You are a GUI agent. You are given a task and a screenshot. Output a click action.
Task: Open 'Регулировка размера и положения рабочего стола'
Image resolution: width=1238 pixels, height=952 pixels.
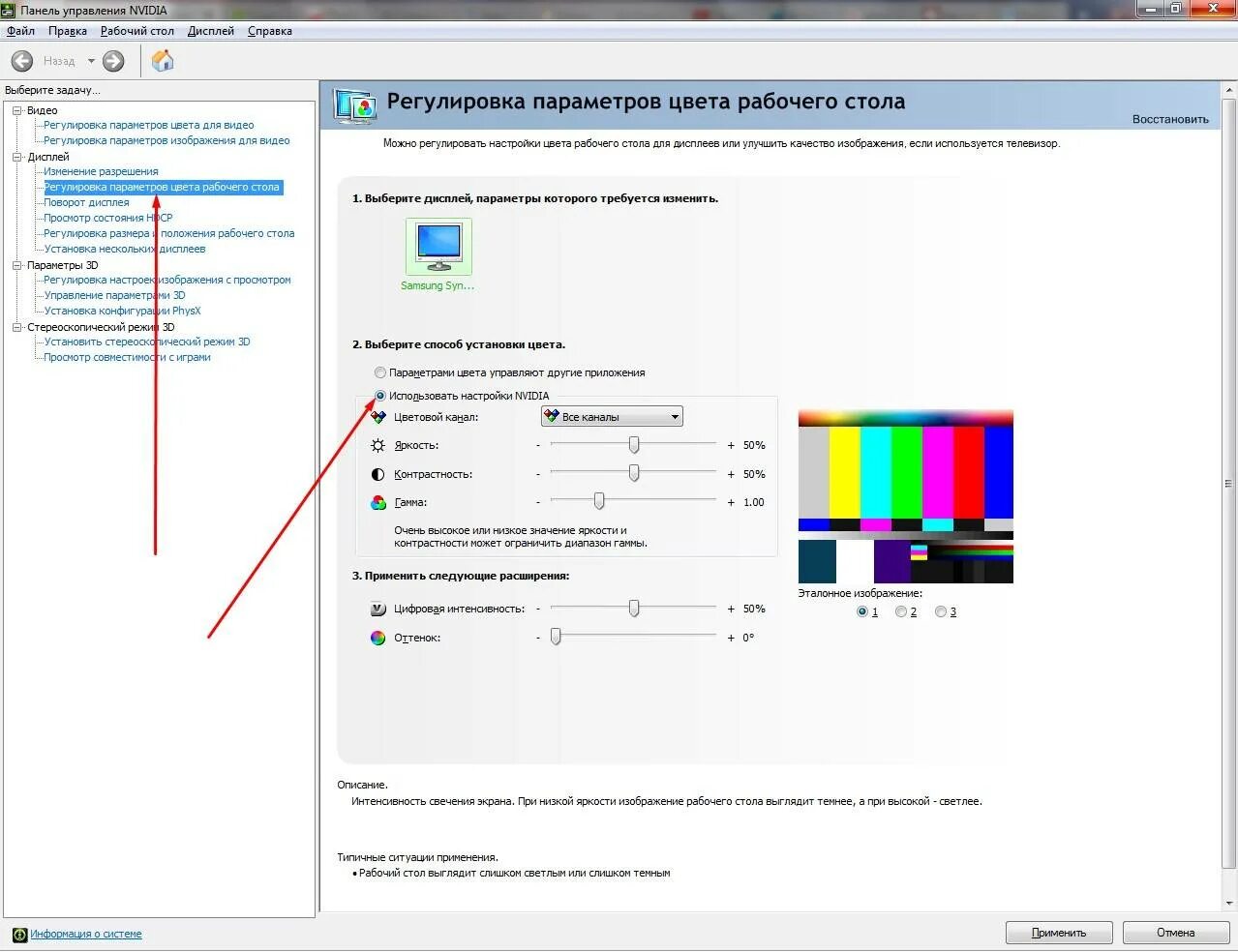click(169, 234)
